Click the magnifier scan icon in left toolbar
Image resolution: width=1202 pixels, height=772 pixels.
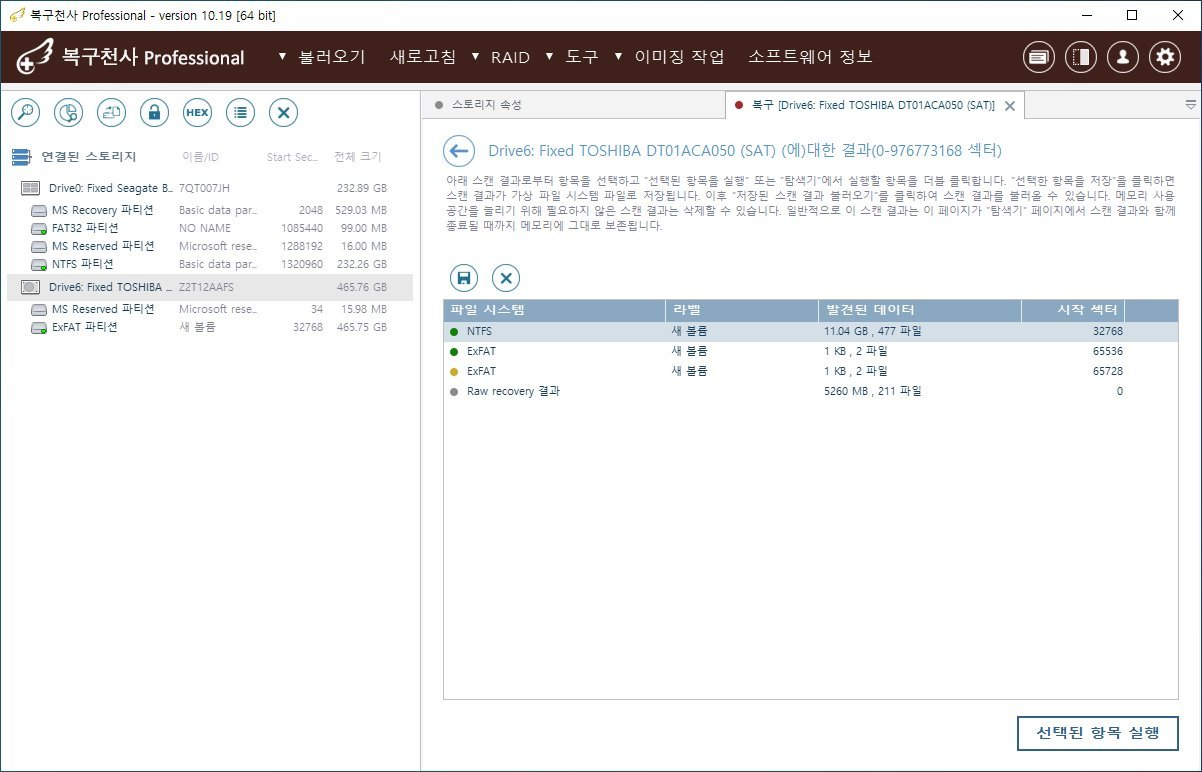[25, 113]
